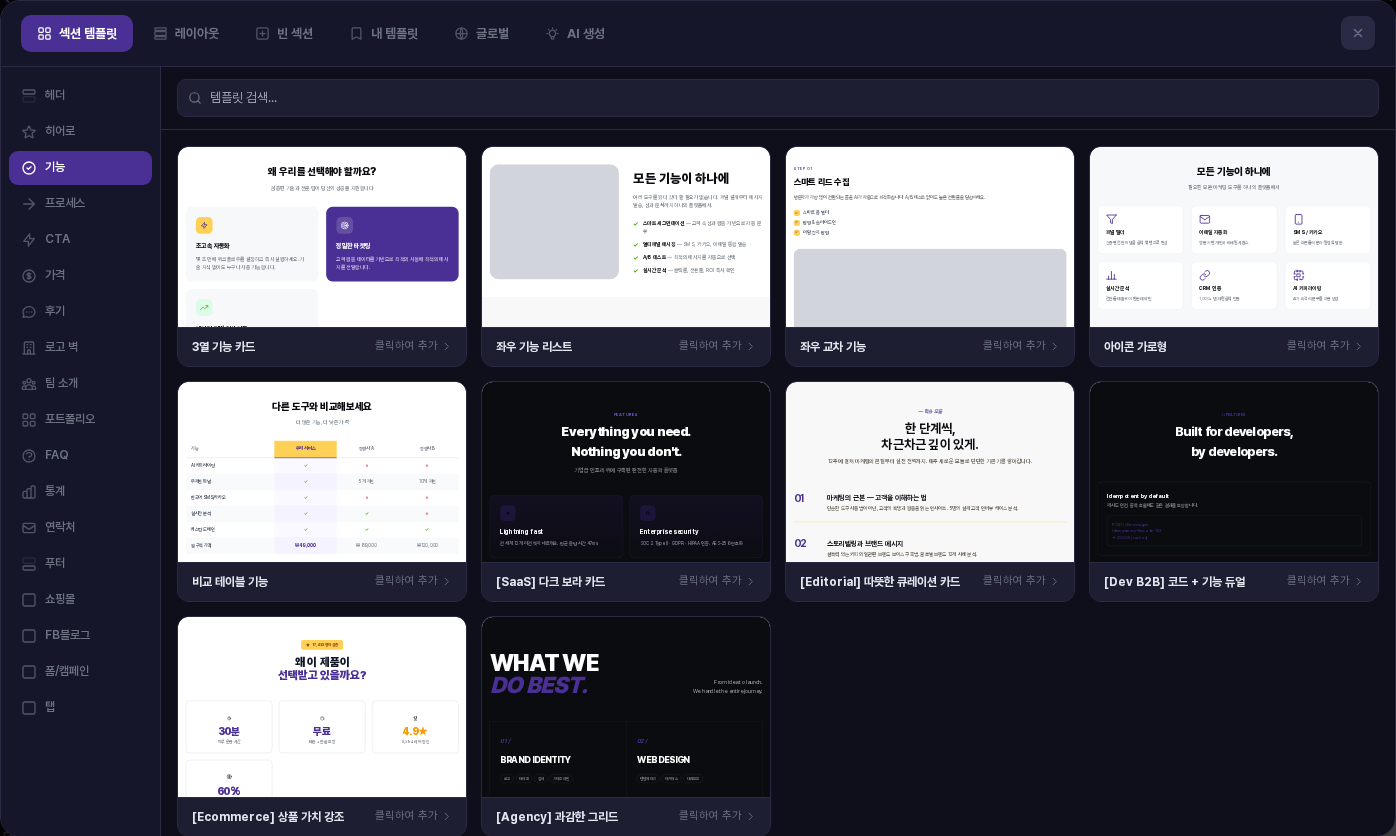1396x836 pixels.
Task: Click 클릭하여 추가 on 좌우 기능 리스트
Action: [717, 346]
